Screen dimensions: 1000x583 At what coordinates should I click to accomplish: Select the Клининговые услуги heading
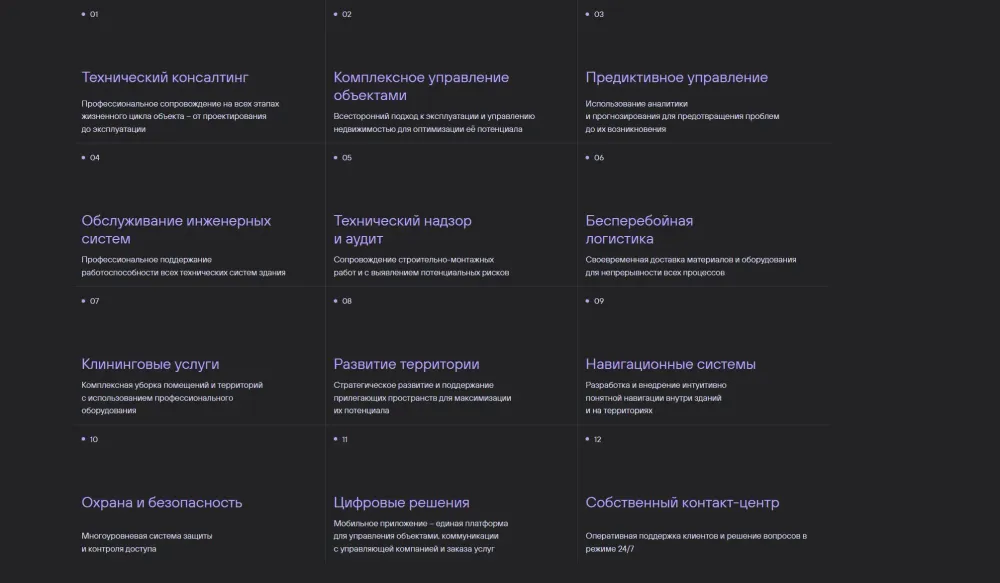[x=150, y=364]
